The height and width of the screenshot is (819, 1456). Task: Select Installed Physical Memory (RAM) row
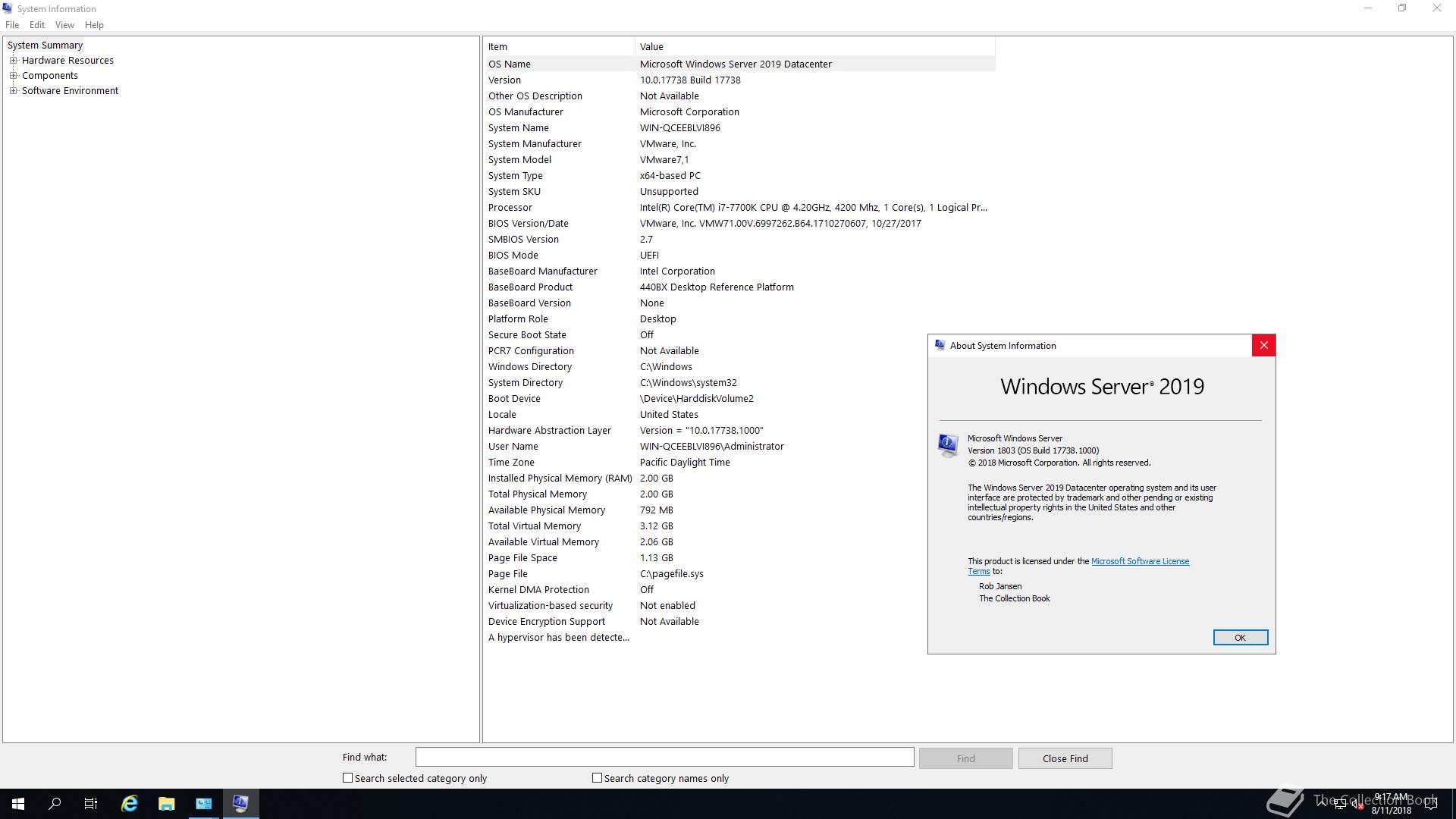pyautogui.click(x=740, y=478)
